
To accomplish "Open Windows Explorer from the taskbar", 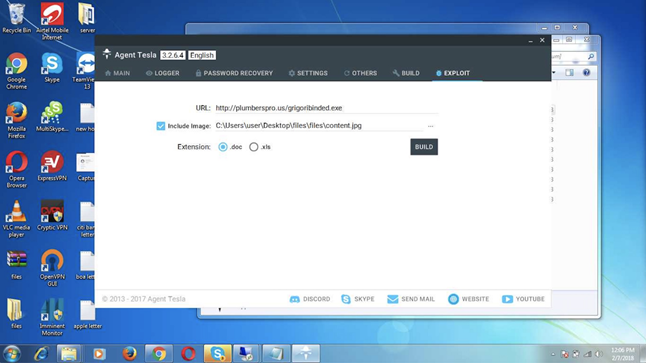I will 68,354.
